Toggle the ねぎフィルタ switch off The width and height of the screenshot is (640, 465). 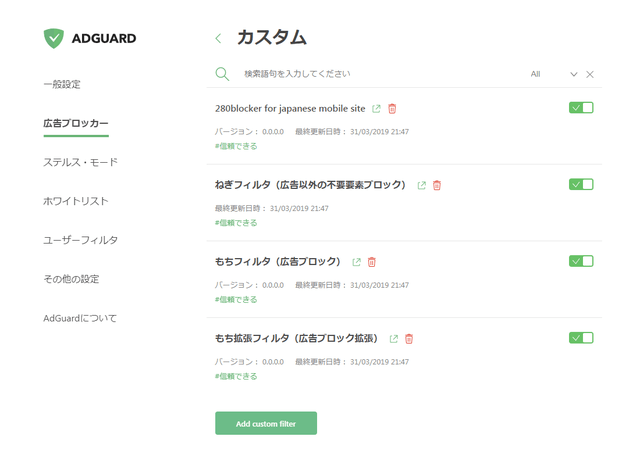click(x=581, y=185)
